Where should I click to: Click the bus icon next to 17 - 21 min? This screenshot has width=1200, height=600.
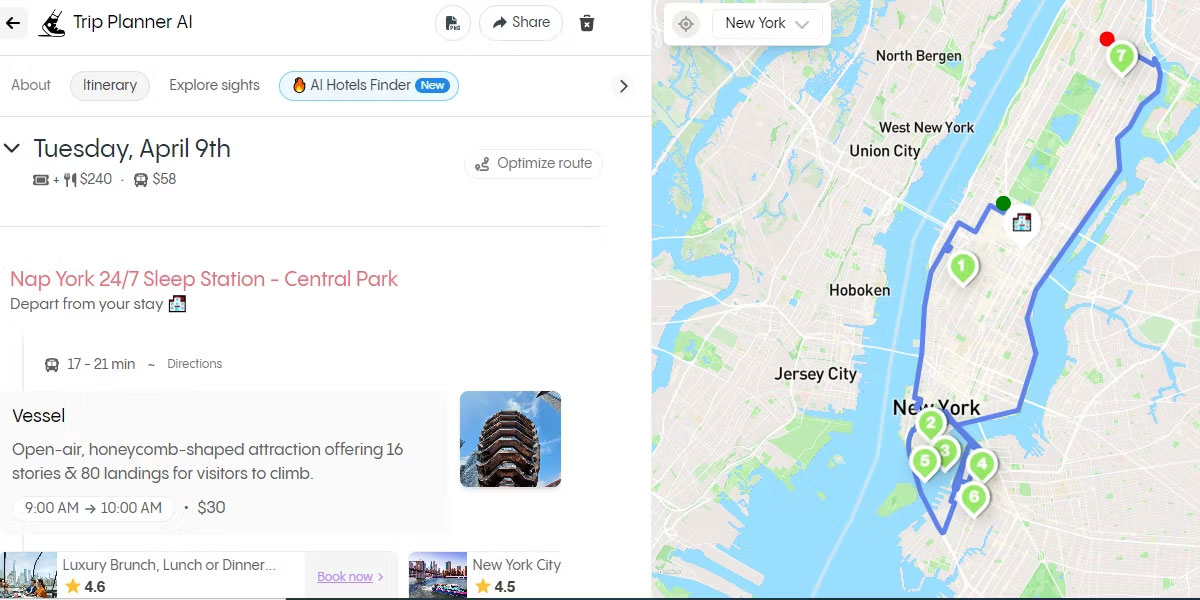(x=52, y=365)
